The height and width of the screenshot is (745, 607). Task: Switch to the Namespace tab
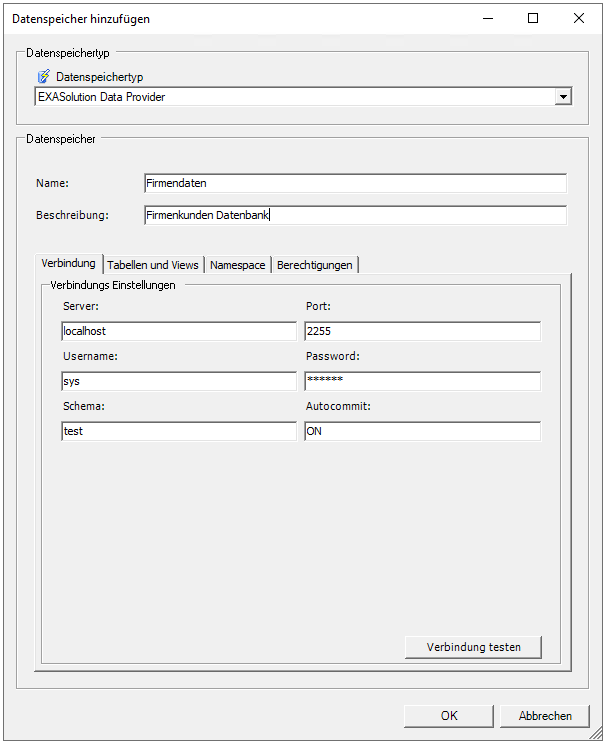click(x=237, y=265)
